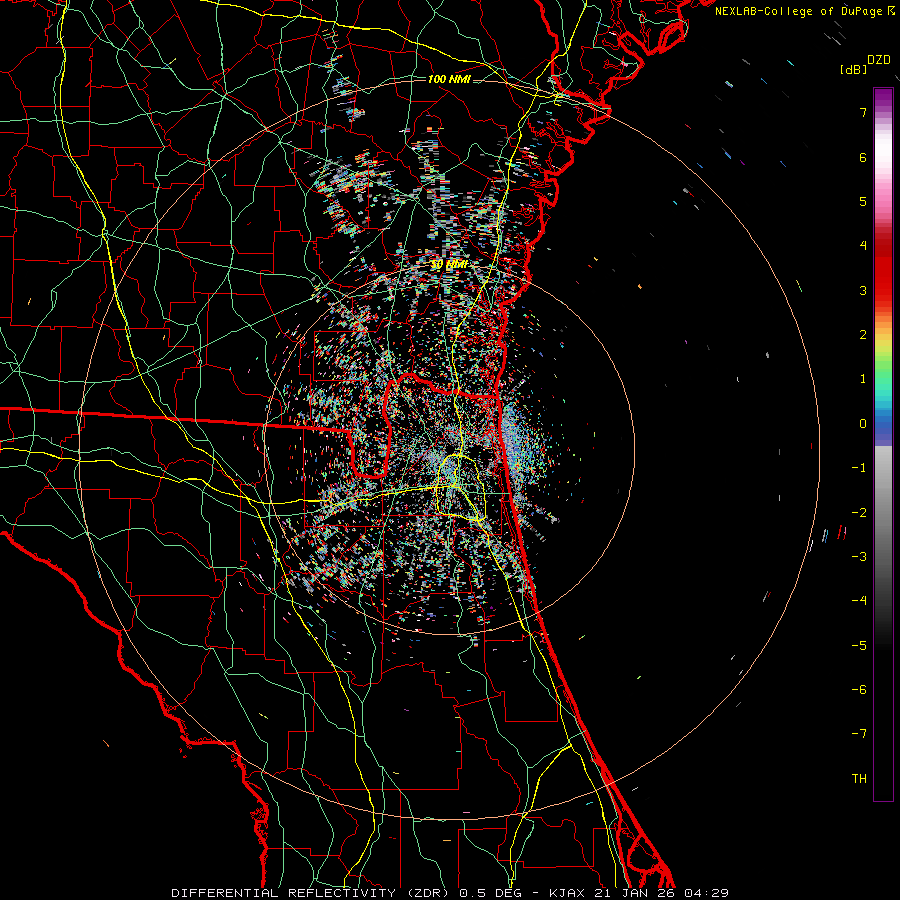The width and height of the screenshot is (900, 900).
Task: Click the 2 value on color scale
Action: click(863, 335)
